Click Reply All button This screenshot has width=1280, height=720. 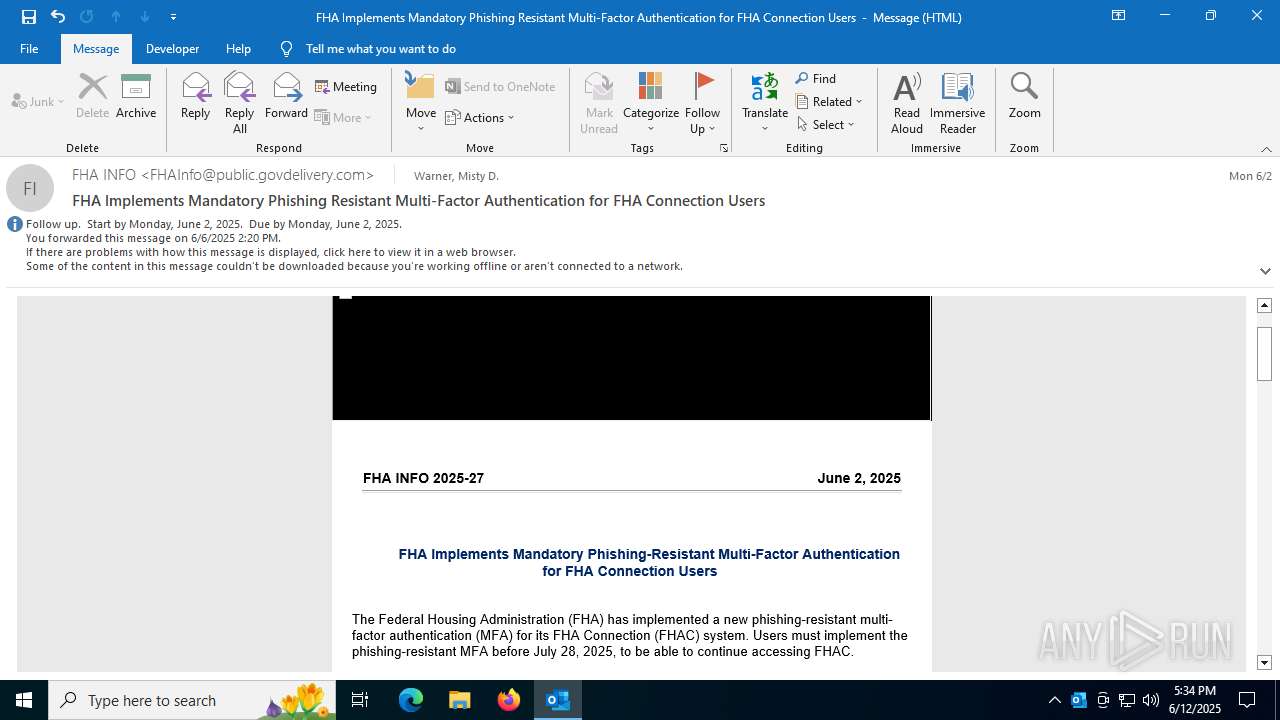[x=240, y=103]
